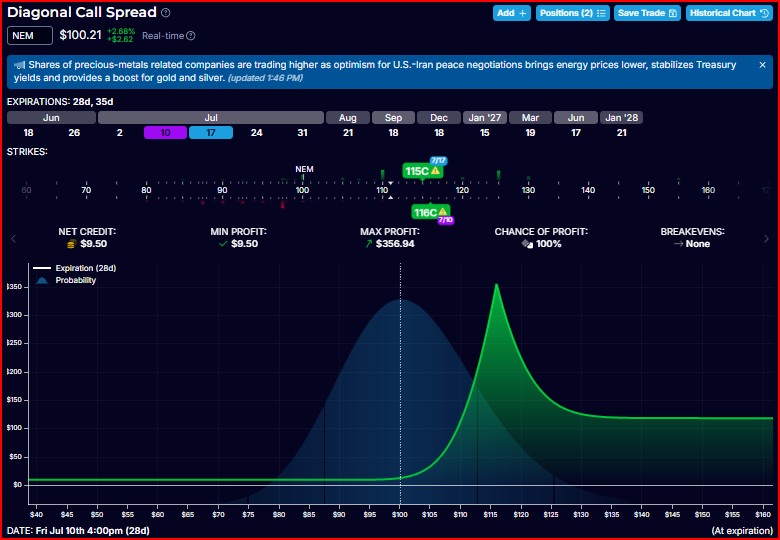Viewport: 780px width, 540px height.
Task: Toggle the purple Jul 10 expiration
Action: 166,133
